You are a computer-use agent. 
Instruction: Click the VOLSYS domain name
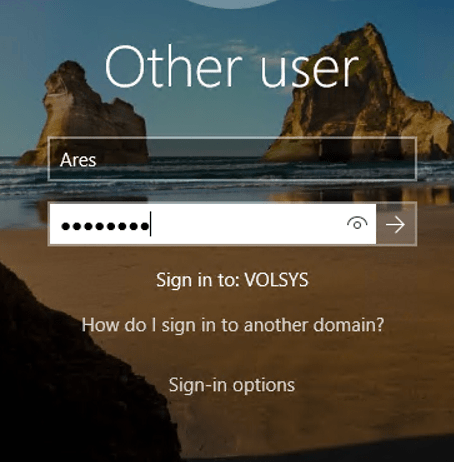point(276,280)
